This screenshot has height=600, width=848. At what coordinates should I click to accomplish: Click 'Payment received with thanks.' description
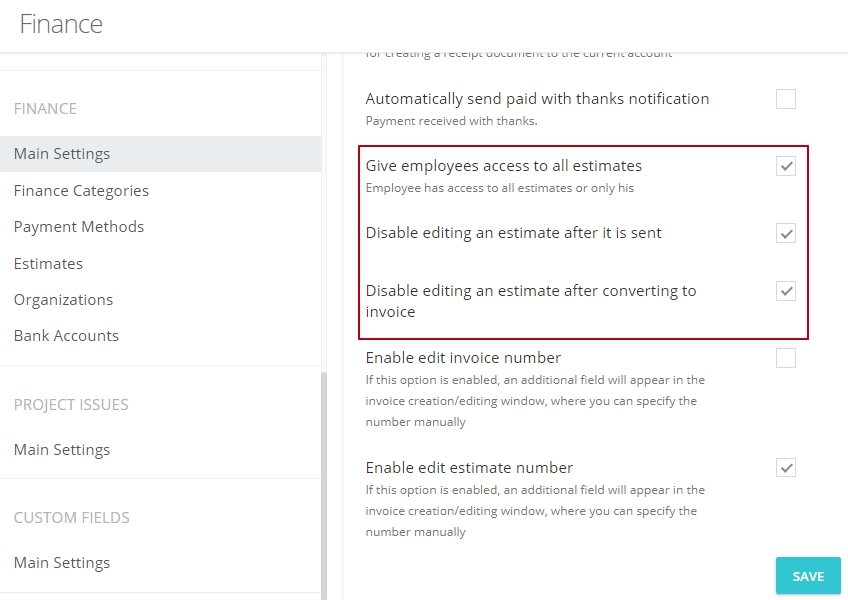(452, 121)
